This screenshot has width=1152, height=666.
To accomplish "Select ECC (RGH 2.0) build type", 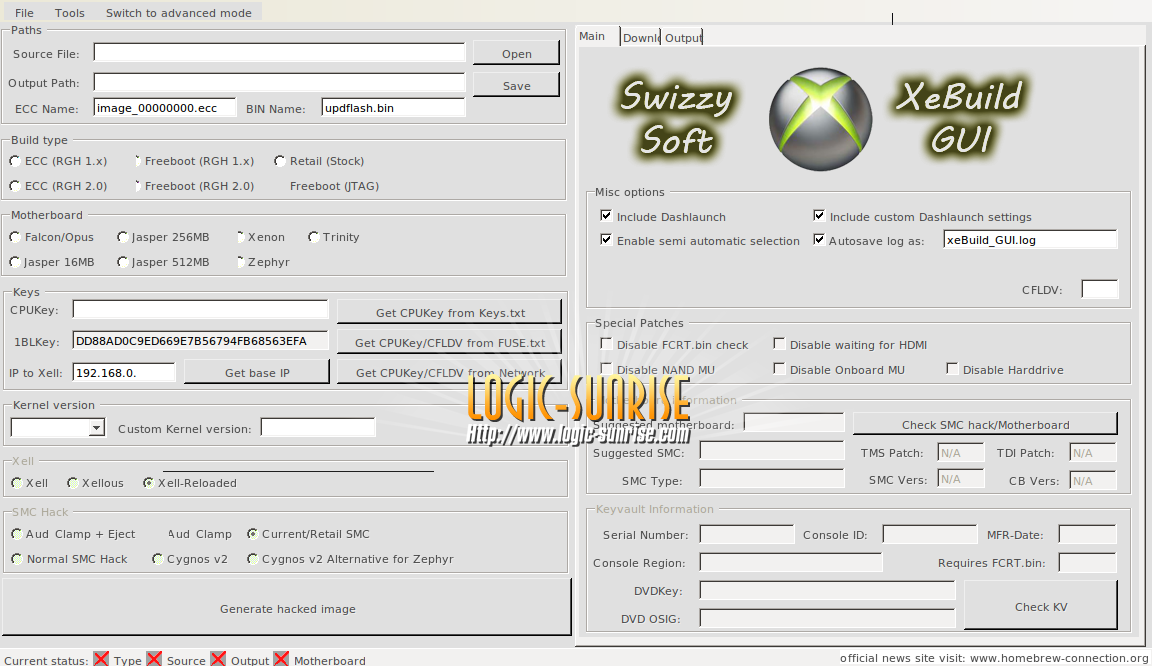I will pyautogui.click(x=58, y=186).
